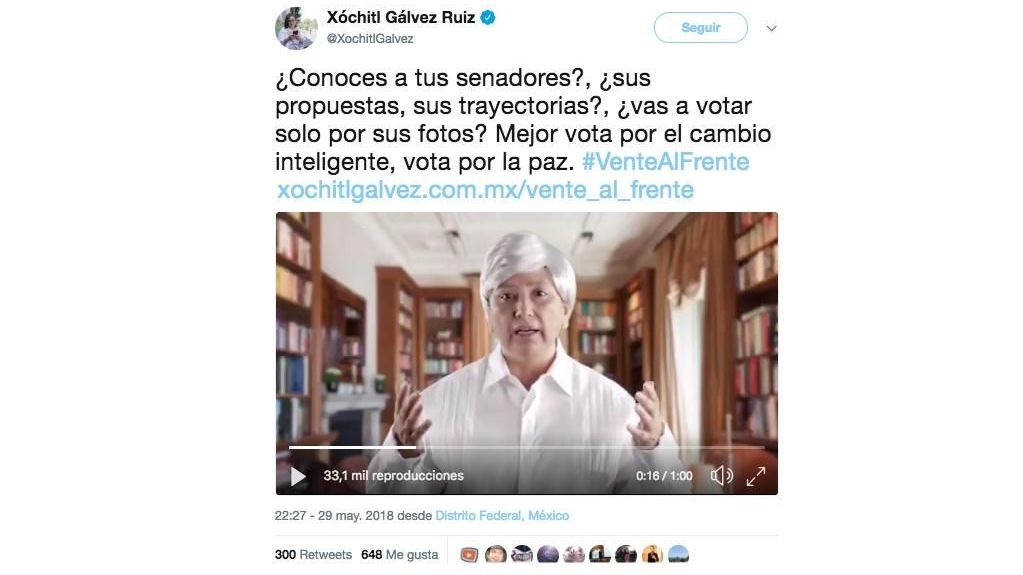Screen dimensions: 1023x575
Task: Mute the video volume speaker icon
Action: coord(721,476)
